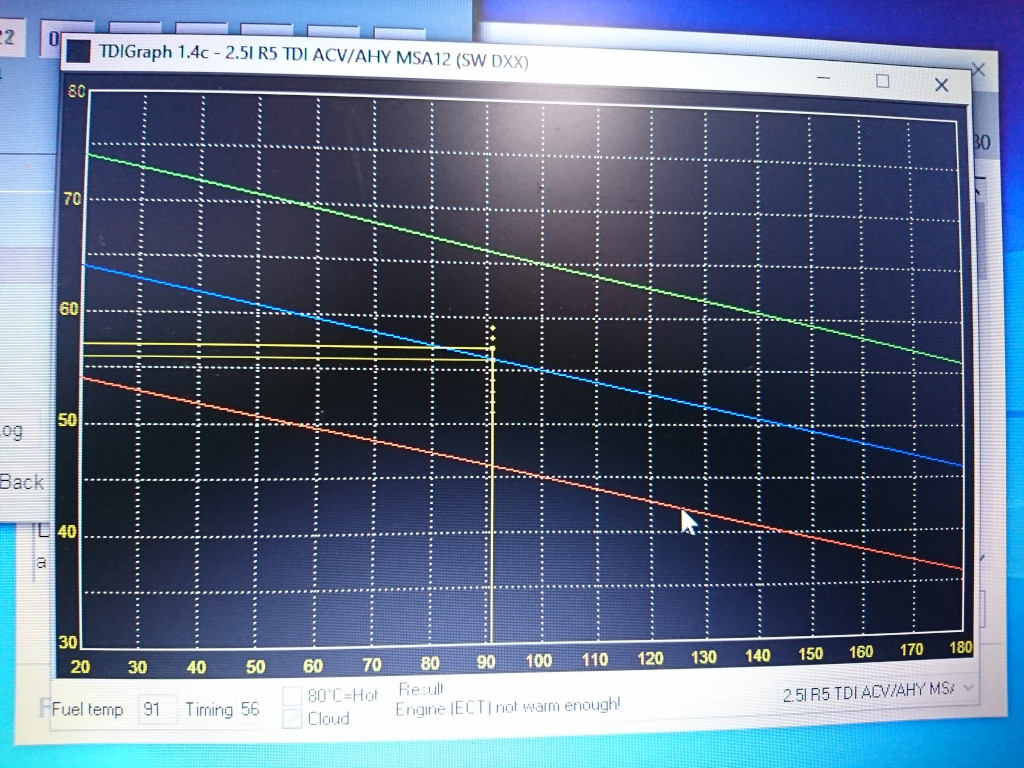The height and width of the screenshot is (768, 1024).
Task: Close the TDIGraph 1.4c window
Action: (x=941, y=85)
